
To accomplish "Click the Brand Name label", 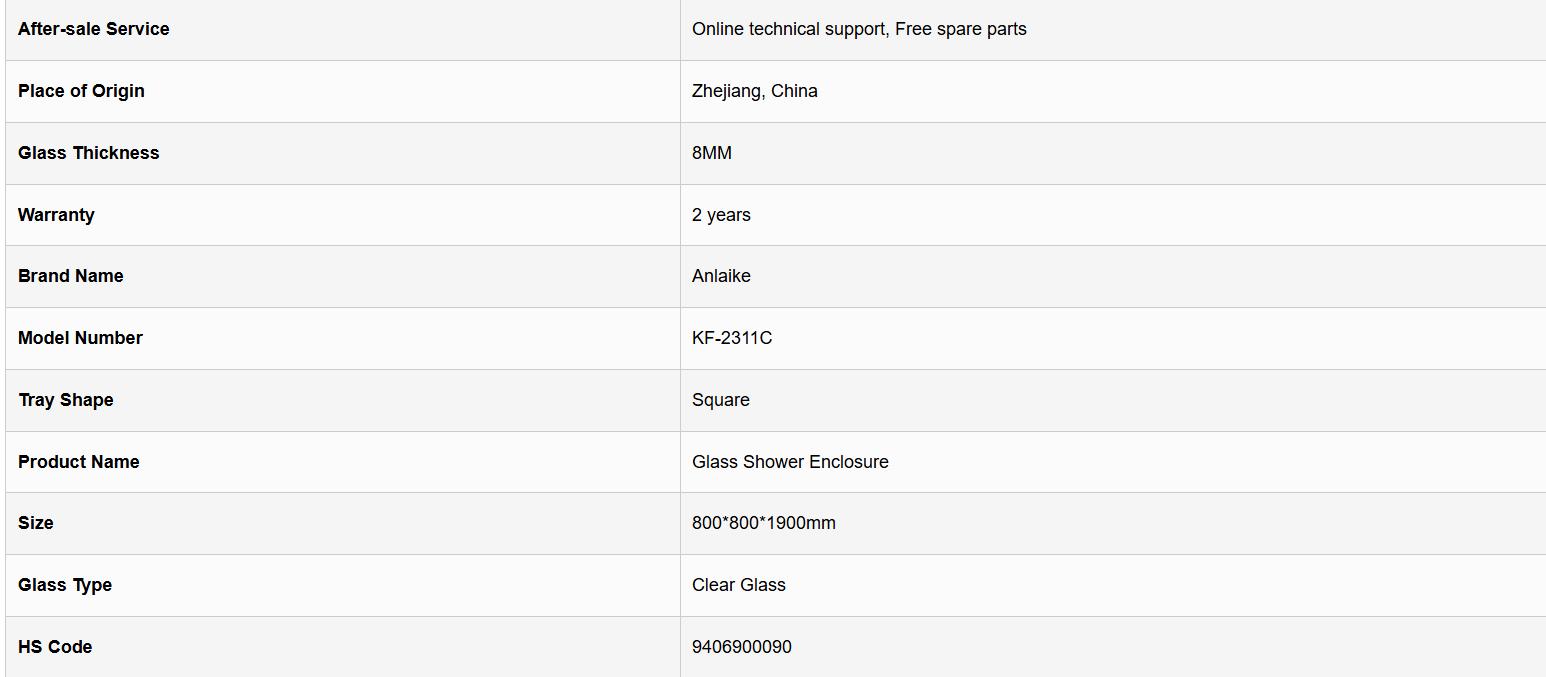I will pyautogui.click(x=71, y=276).
